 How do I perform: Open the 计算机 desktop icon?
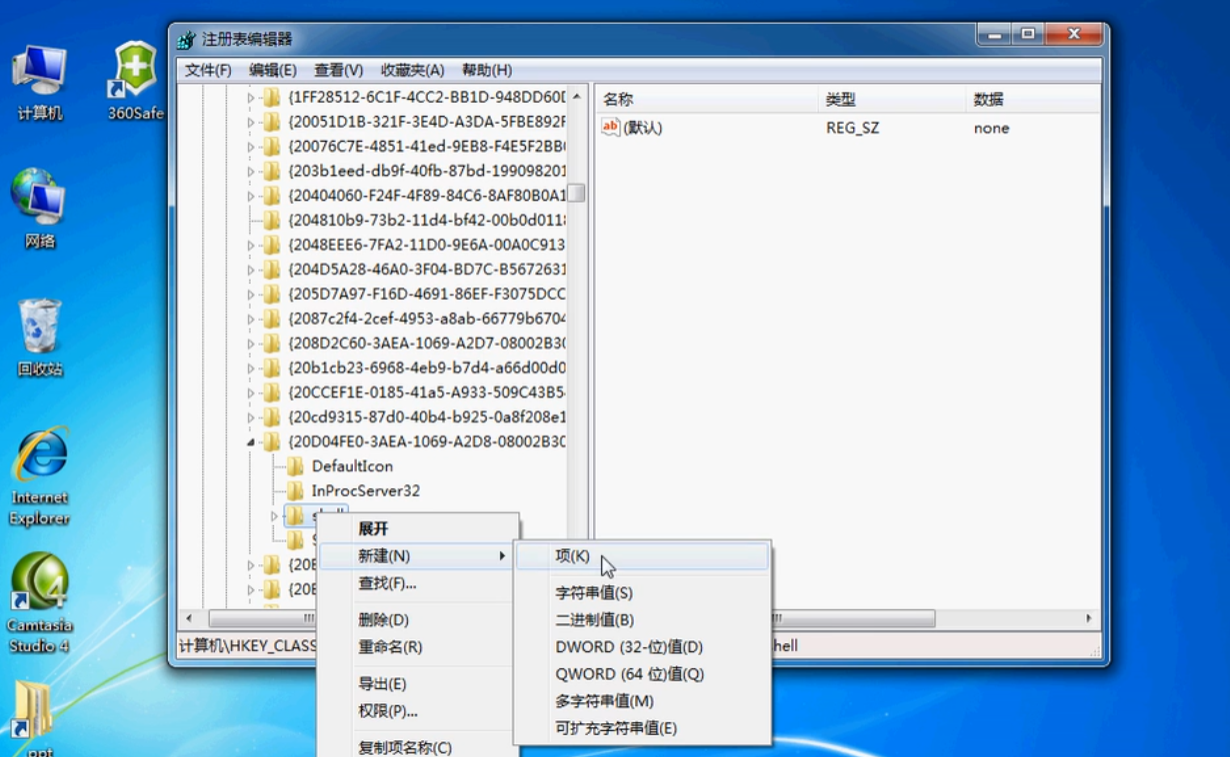(39, 82)
